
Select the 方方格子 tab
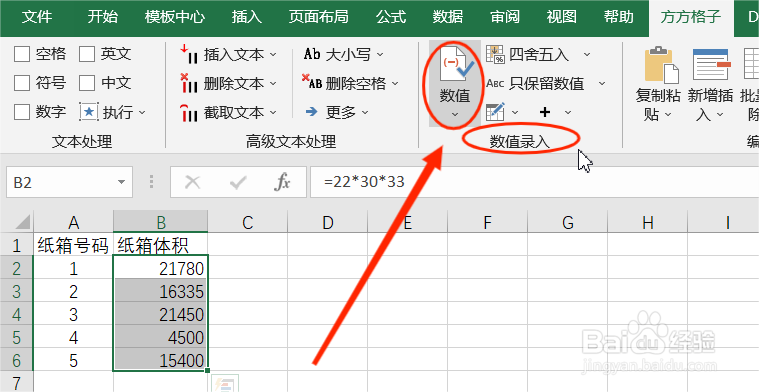click(691, 17)
